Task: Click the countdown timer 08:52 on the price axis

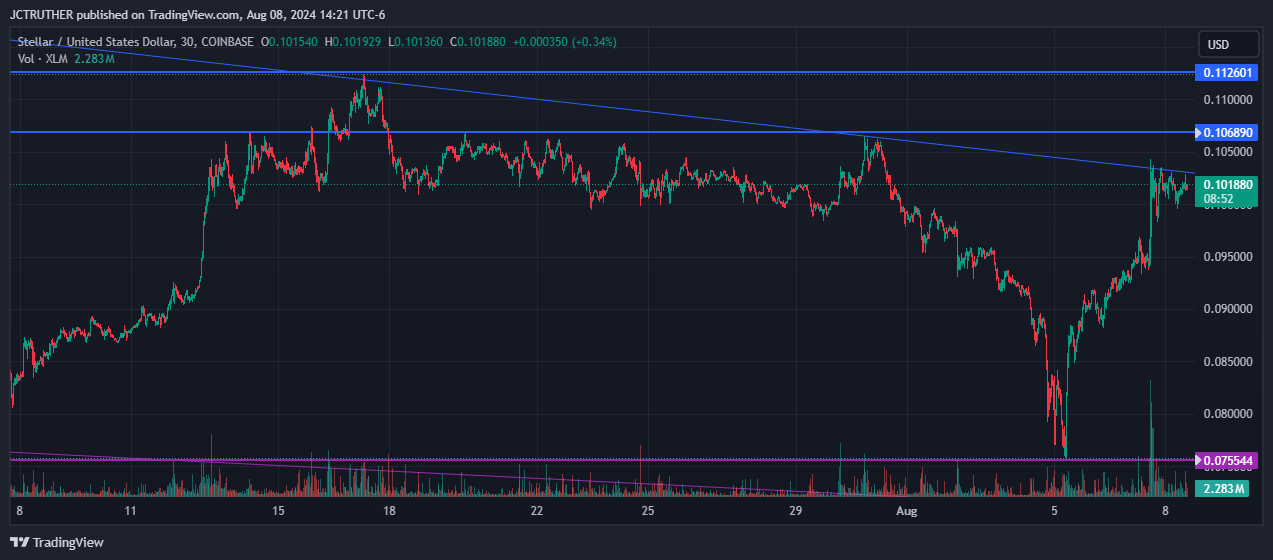Action: point(1218,199)
